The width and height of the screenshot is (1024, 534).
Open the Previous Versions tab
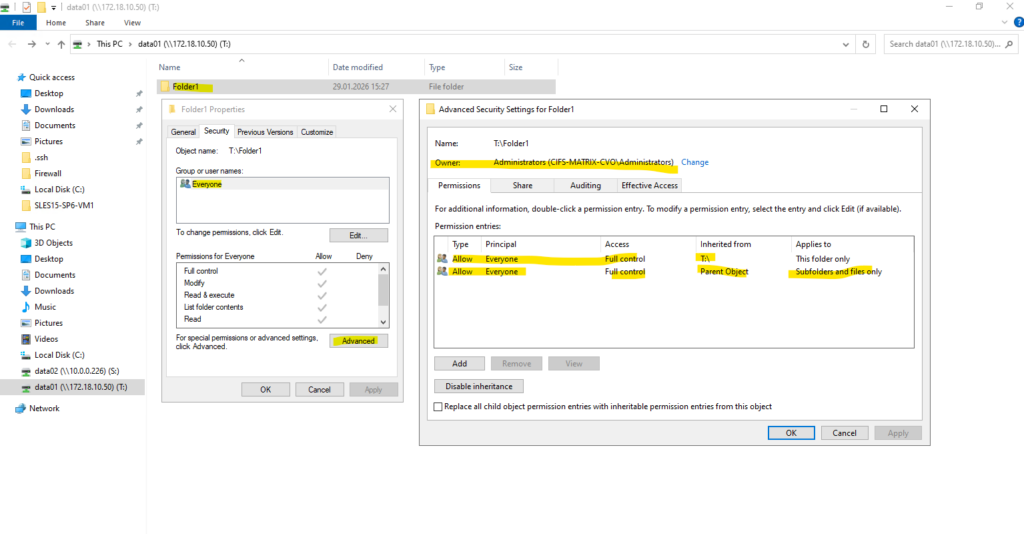(265, 132)
